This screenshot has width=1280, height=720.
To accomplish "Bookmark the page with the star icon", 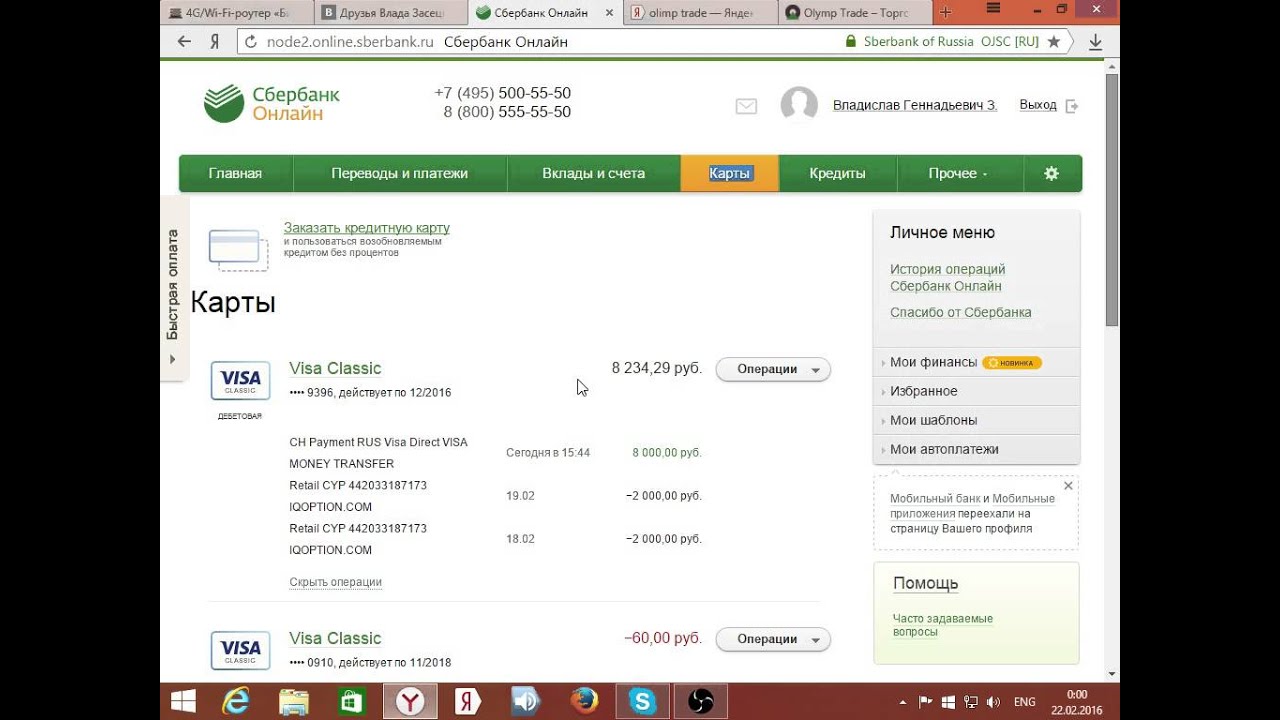I will 1053,42.
